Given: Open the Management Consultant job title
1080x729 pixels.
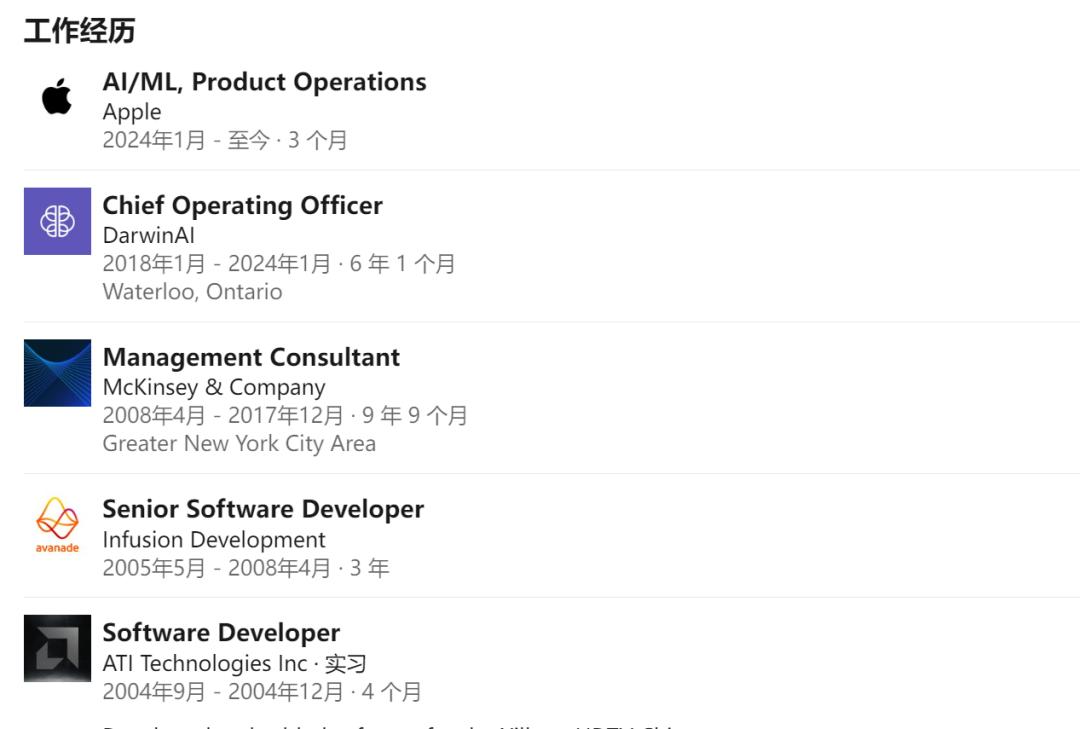Looking at the screenshot, I should [251, 358].
